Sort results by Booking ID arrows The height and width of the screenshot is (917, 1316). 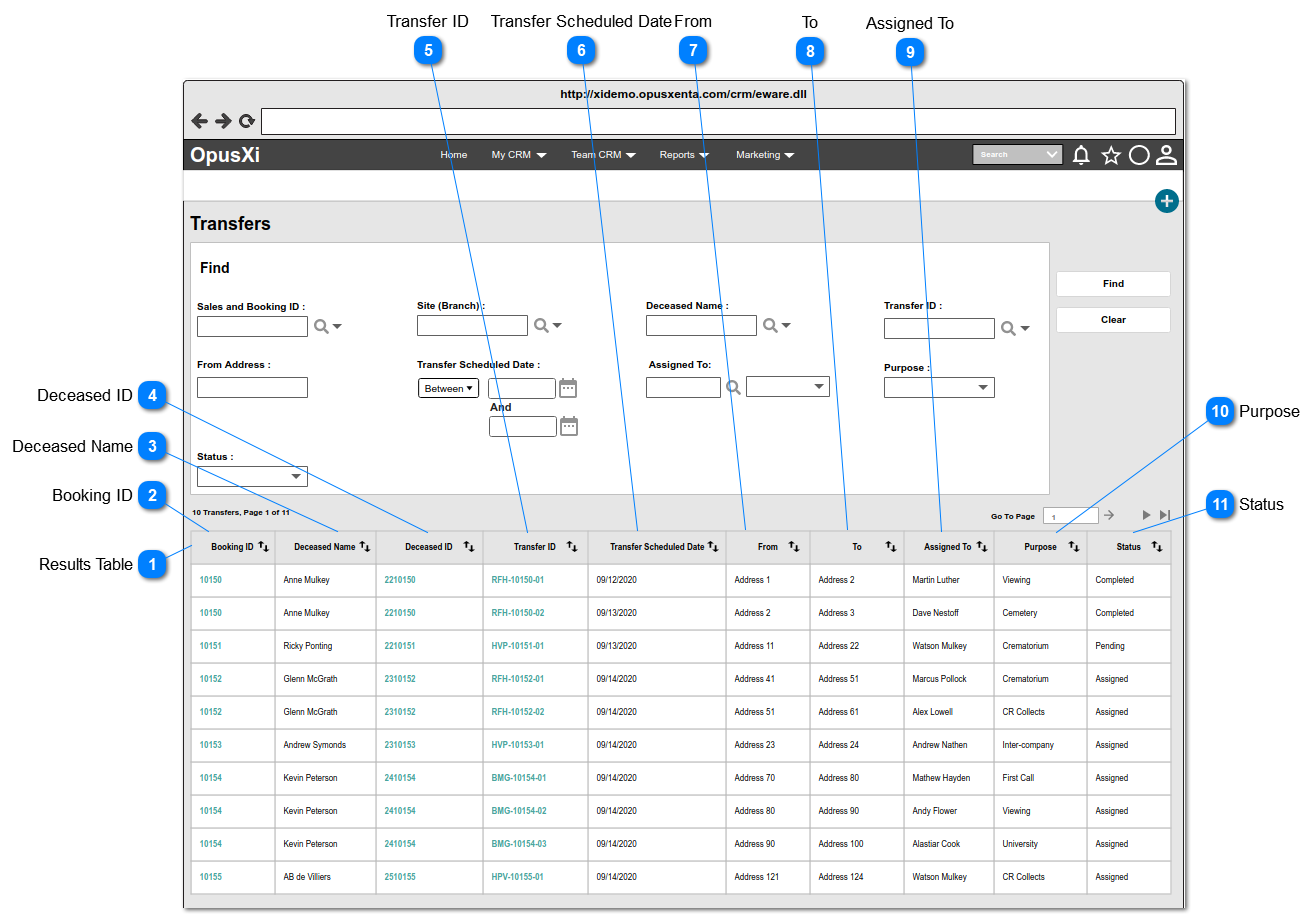coord(264,546)
